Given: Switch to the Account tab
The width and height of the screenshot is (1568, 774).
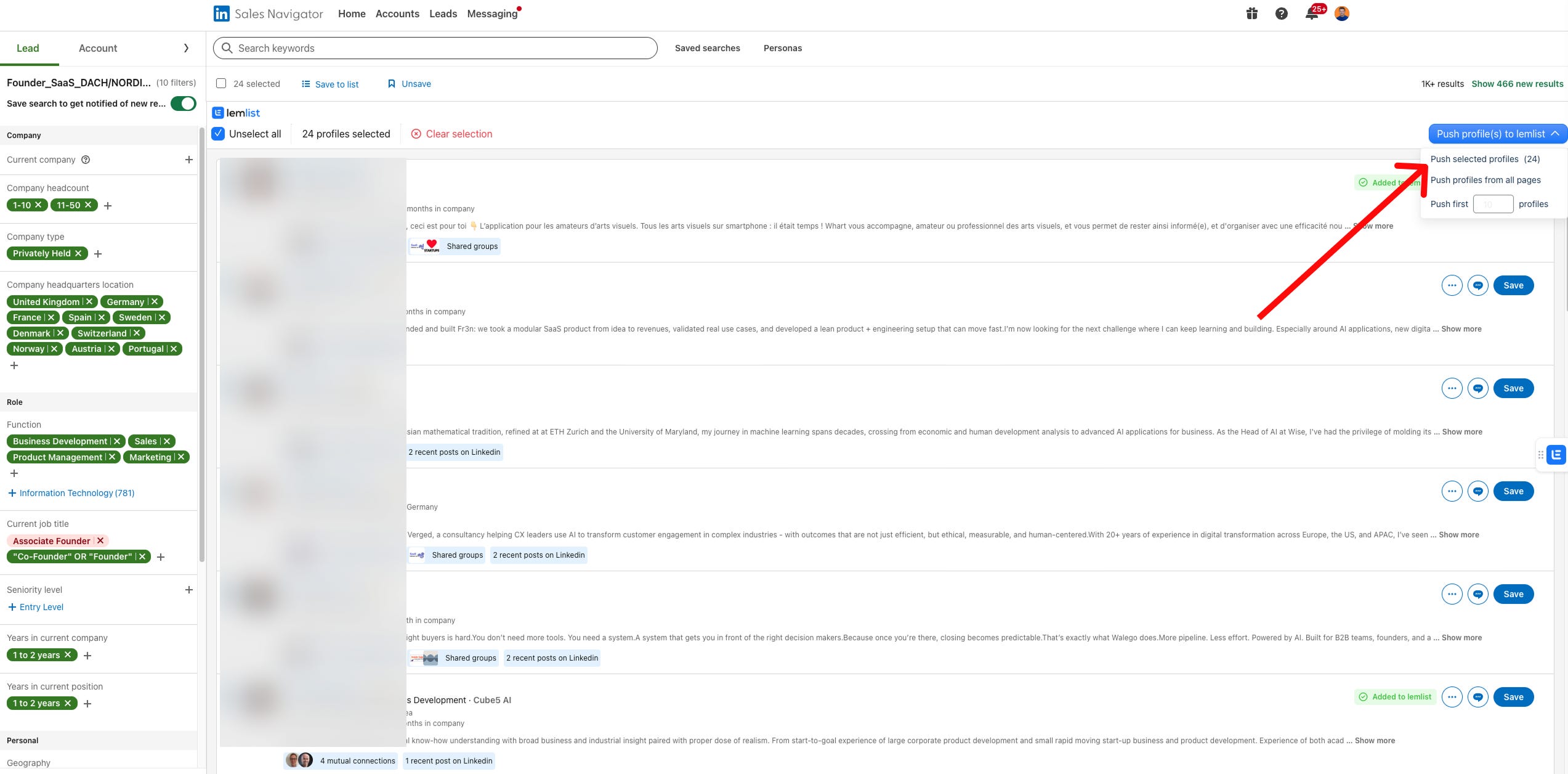Looking at the screenshot, I should [98, 48].
